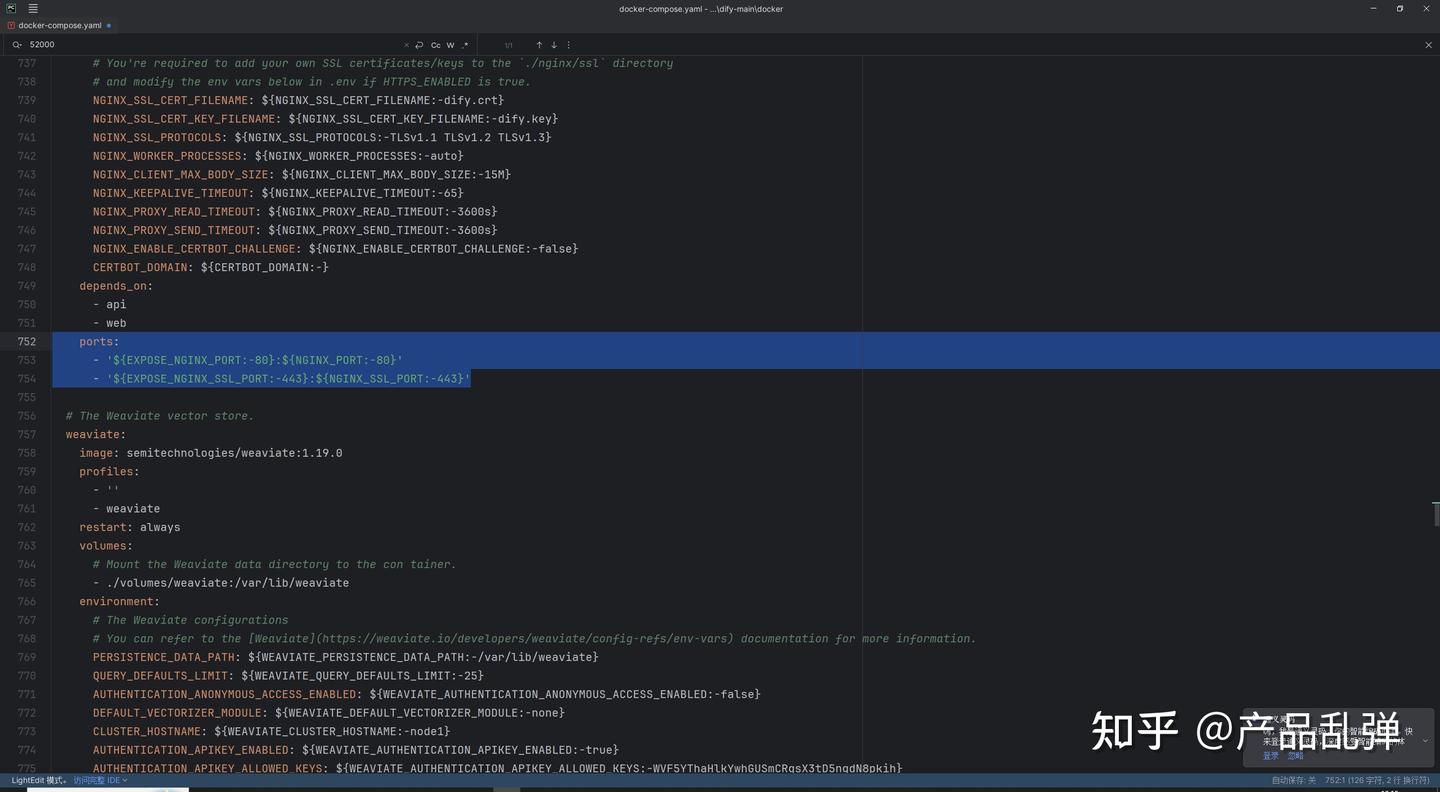This screenshot has width=1440, height=792.
Task: Open the find bar's more options menu
Action: pos(568,45)
